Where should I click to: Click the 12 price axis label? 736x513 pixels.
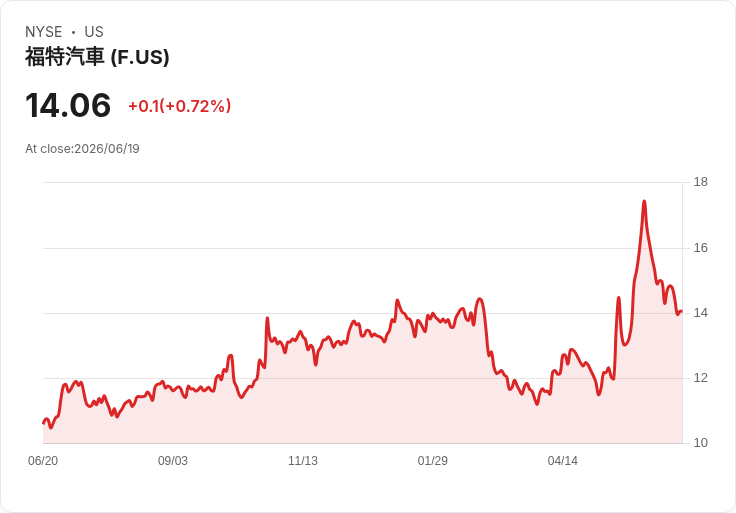coord(701,378)
